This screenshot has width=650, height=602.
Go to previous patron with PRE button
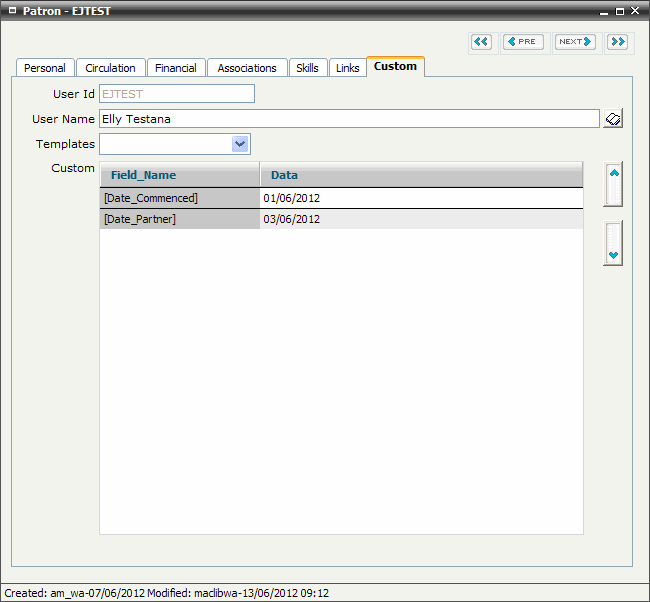coord(523,42)
